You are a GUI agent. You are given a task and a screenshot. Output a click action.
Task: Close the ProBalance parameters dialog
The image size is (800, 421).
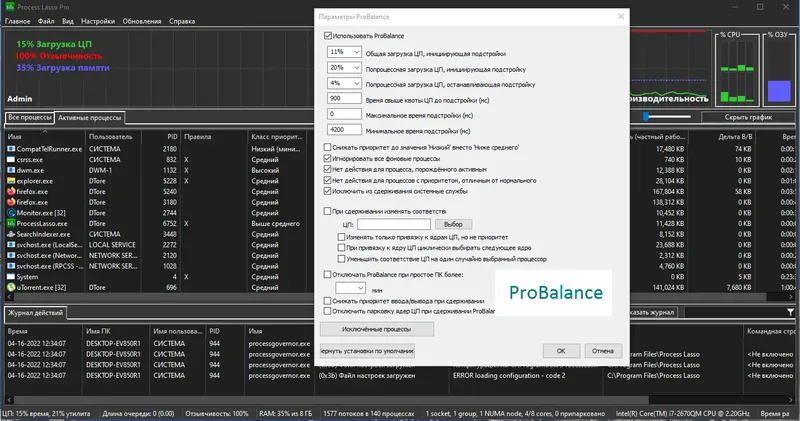pyautogui.click(x=621, y=16)
